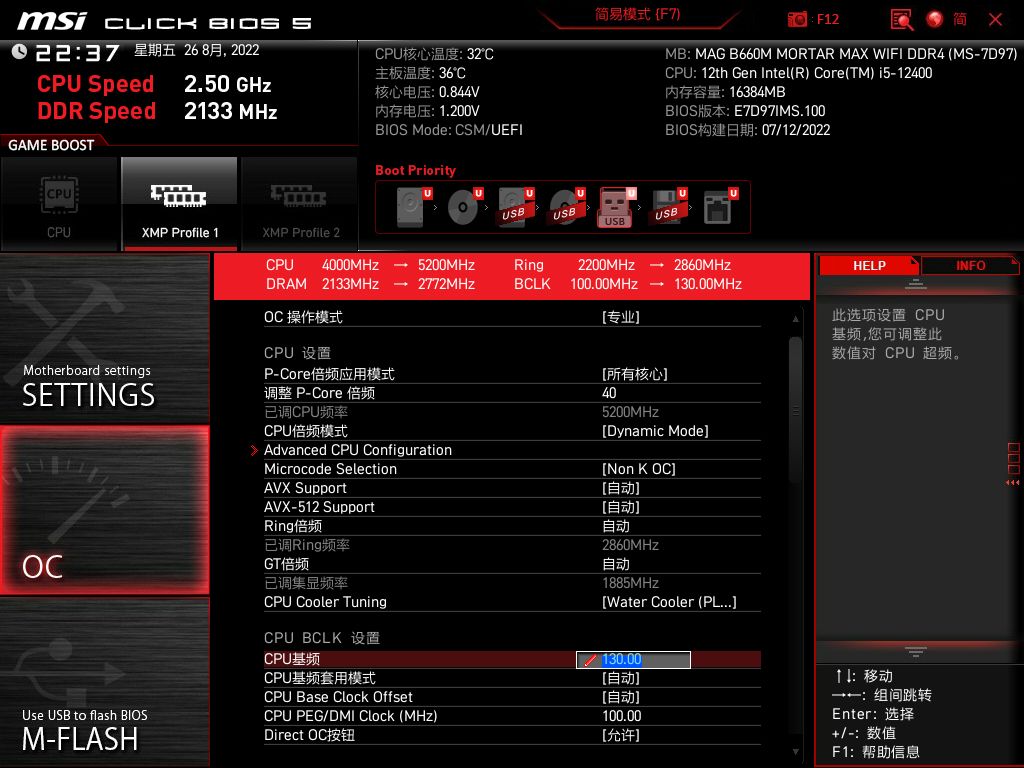Screen dimensions: 1024x768
Task: Click the 简 language label
Action: (x=960, y=19)
